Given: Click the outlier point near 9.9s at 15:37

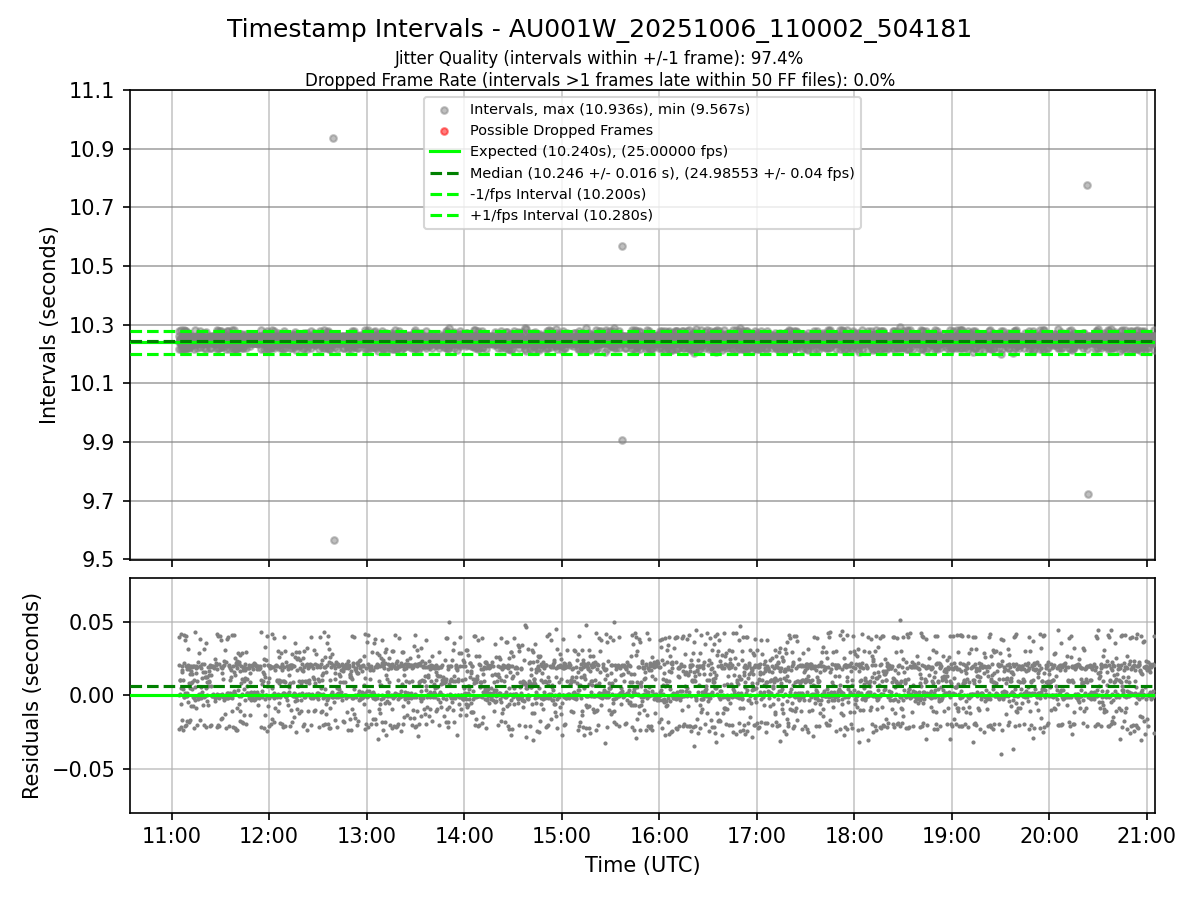Looking at the screenshot, I should pyautogui.click(x=622, y=440).
